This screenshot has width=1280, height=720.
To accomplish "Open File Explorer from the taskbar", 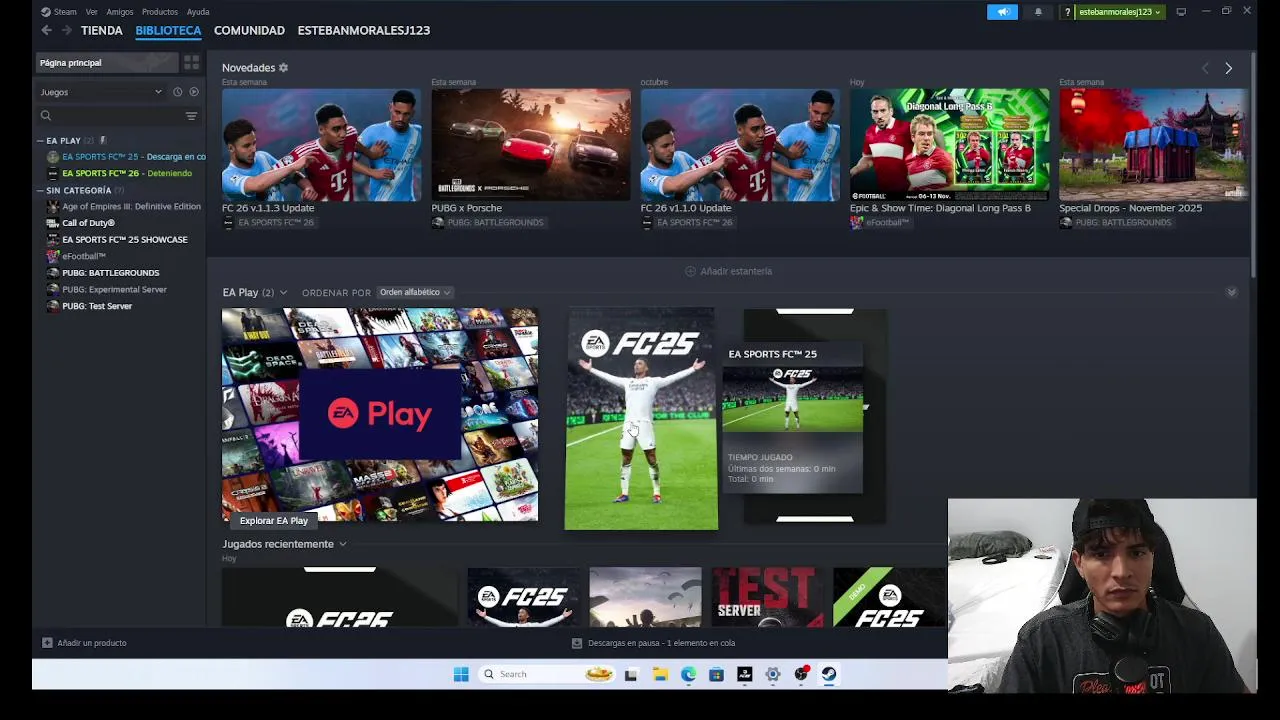I will coord(660,674).
